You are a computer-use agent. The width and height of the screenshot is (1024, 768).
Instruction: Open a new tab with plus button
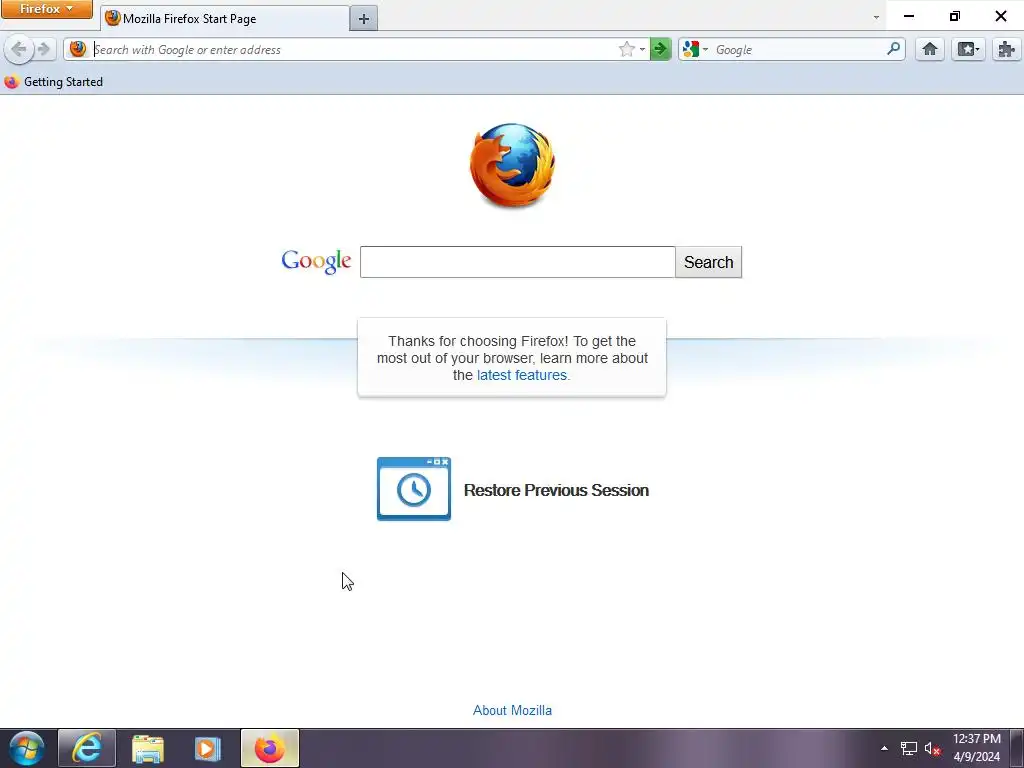364,19
